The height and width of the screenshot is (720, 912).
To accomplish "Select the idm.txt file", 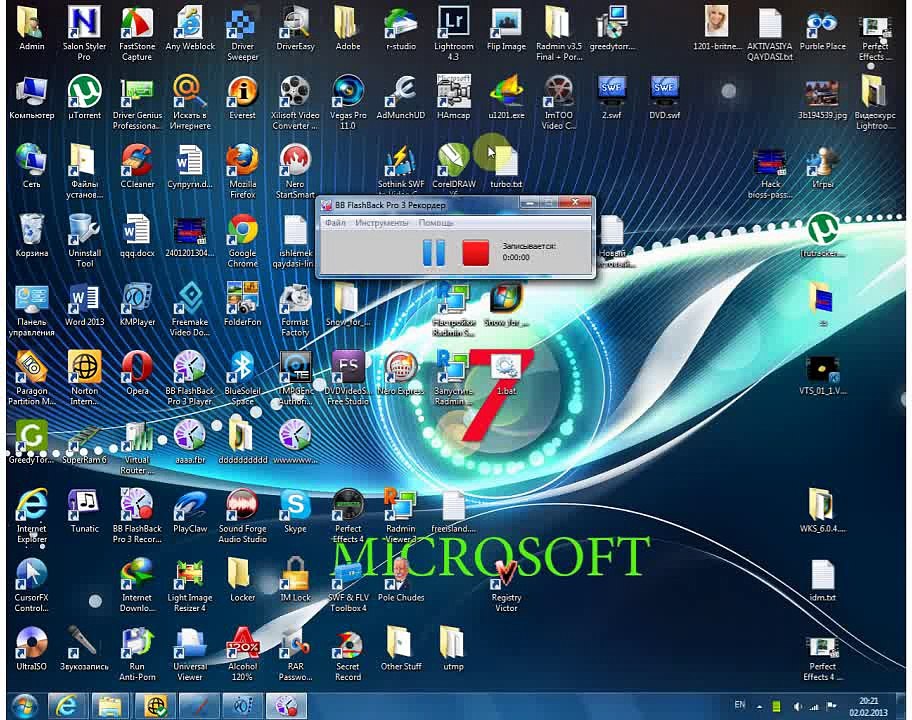I will pyautogui.click(x=822, y=580).
